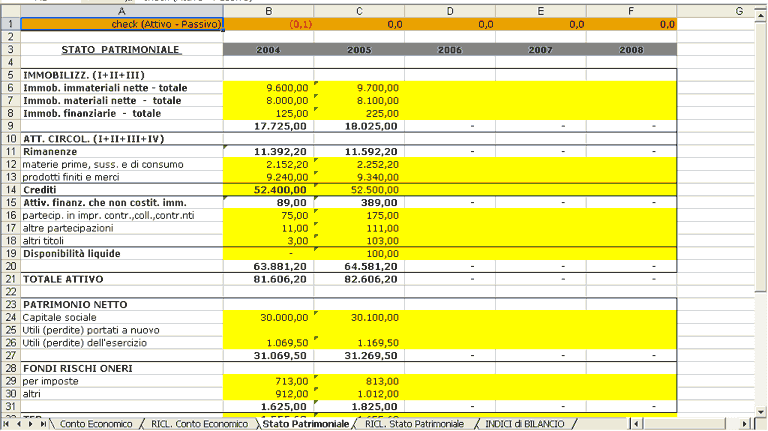
Task: Click "Utili (perdite) dell'esercizio" label
Action: pos(84,343)
